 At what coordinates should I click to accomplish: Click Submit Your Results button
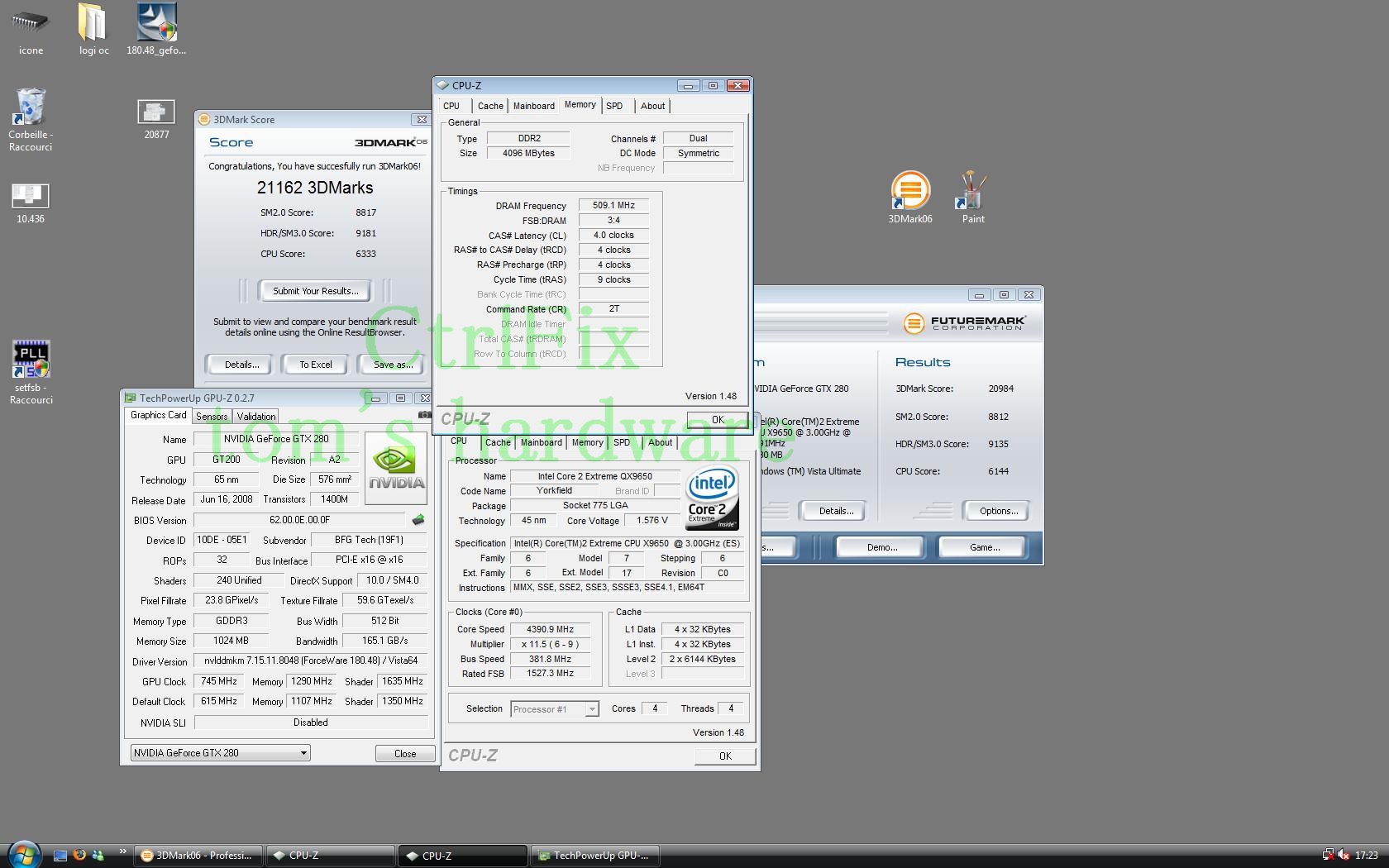[316, 291]
